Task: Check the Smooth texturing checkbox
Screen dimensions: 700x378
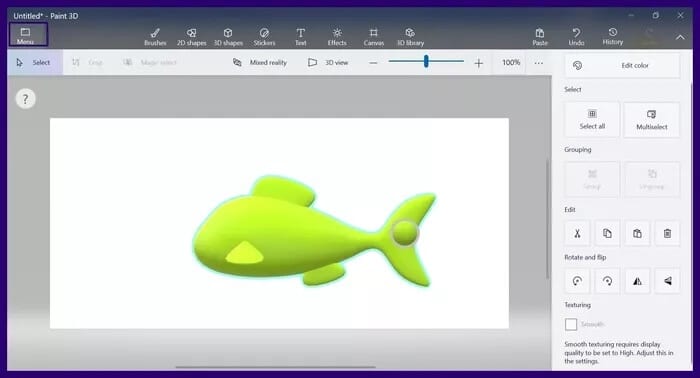Action: click(571, 324)
